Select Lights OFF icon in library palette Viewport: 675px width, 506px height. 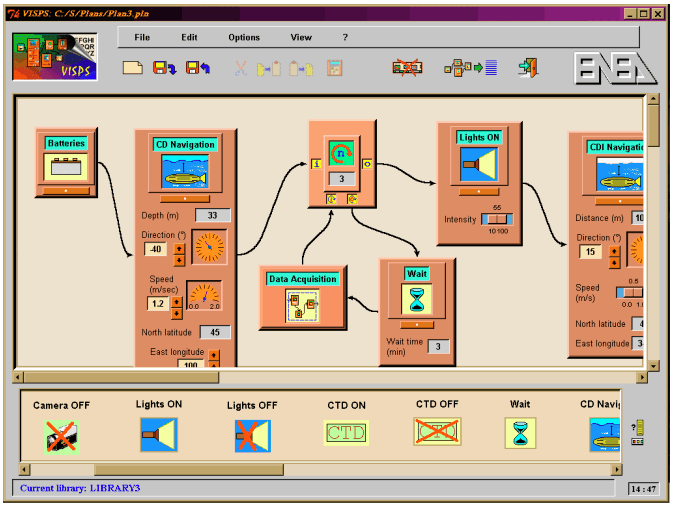point(252,435)
